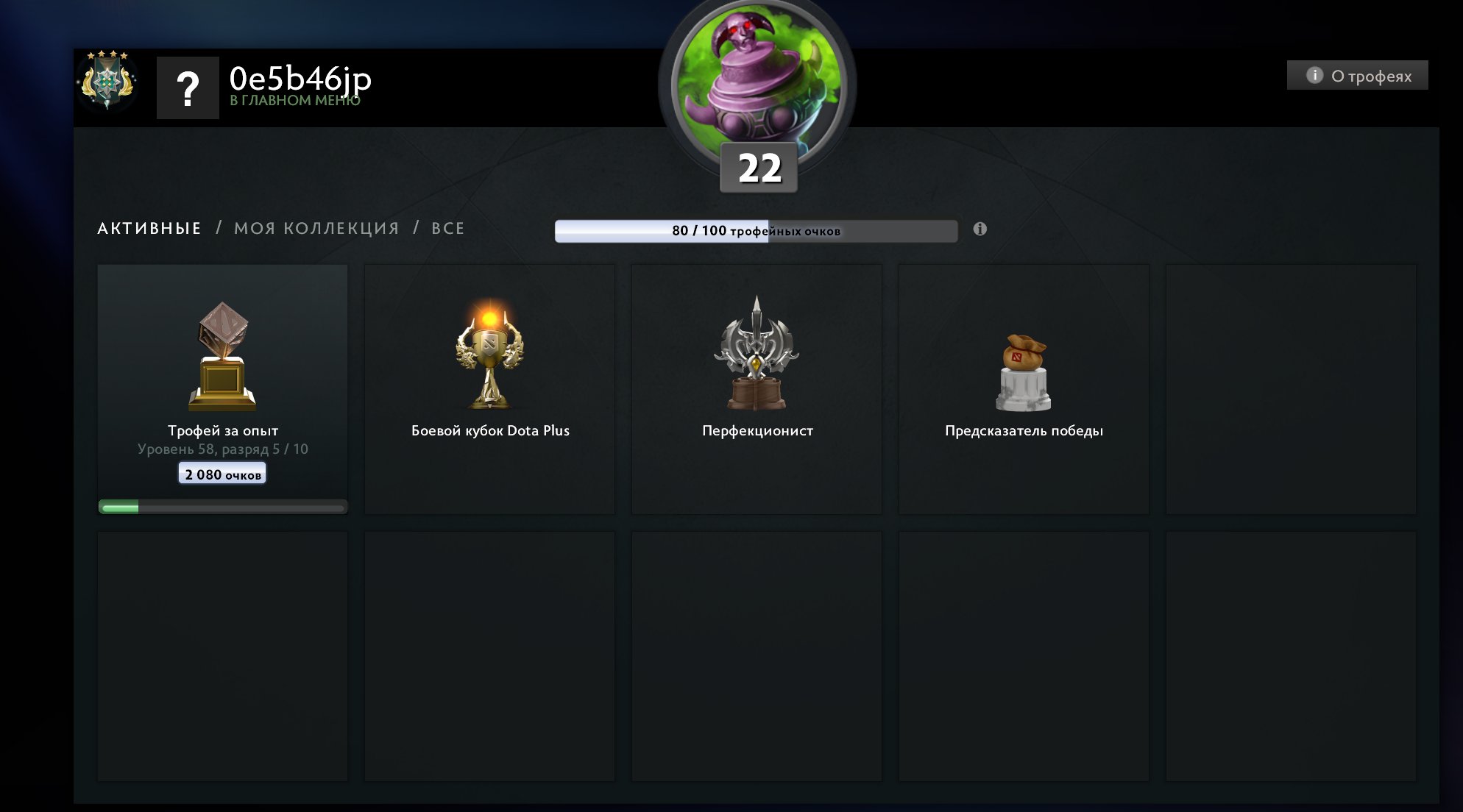Click the Уровень 58, разряд 5 / 10 text

click(x=222, y=449)
